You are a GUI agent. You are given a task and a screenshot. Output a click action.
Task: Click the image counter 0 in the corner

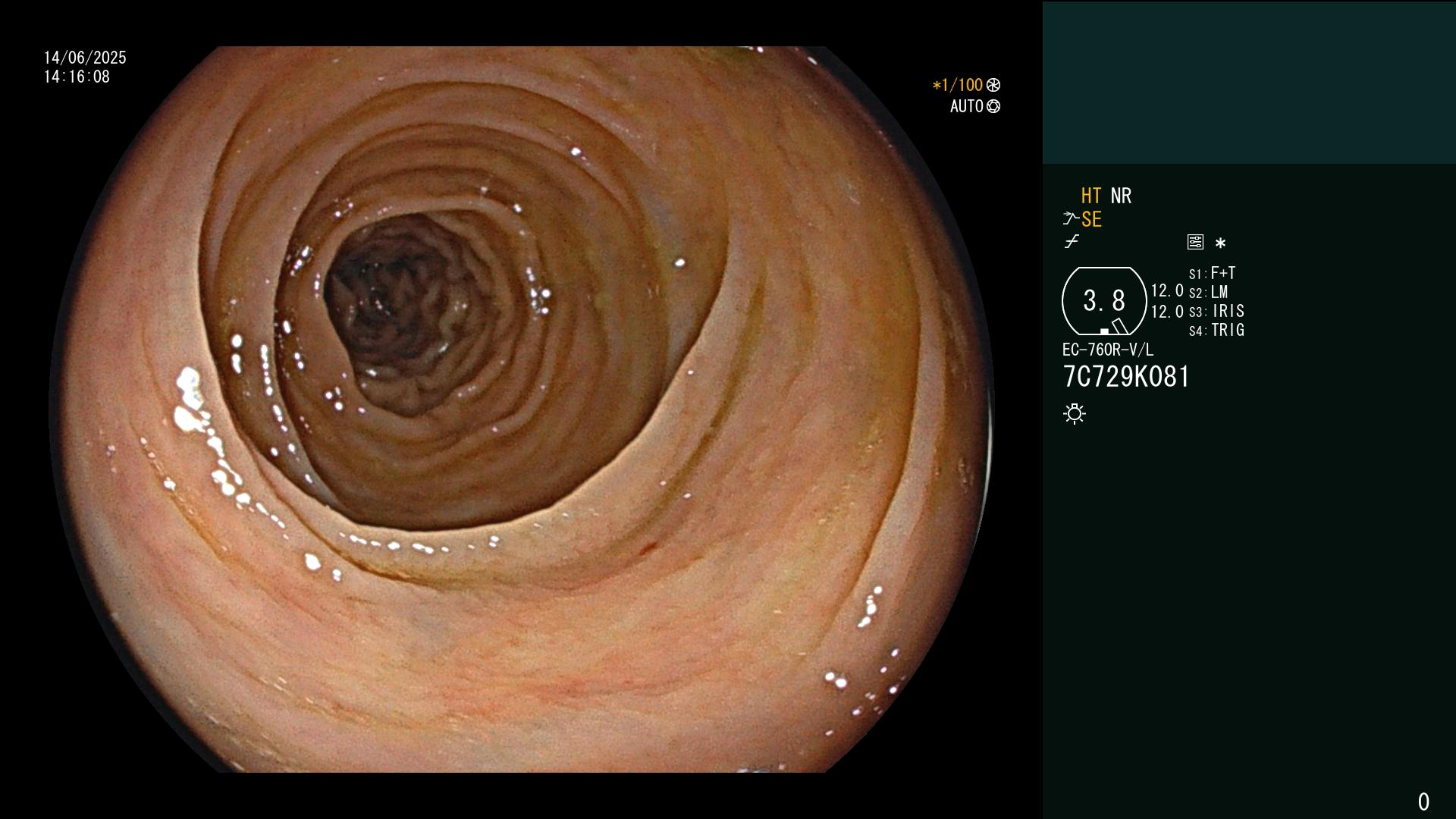(1423, 802)
